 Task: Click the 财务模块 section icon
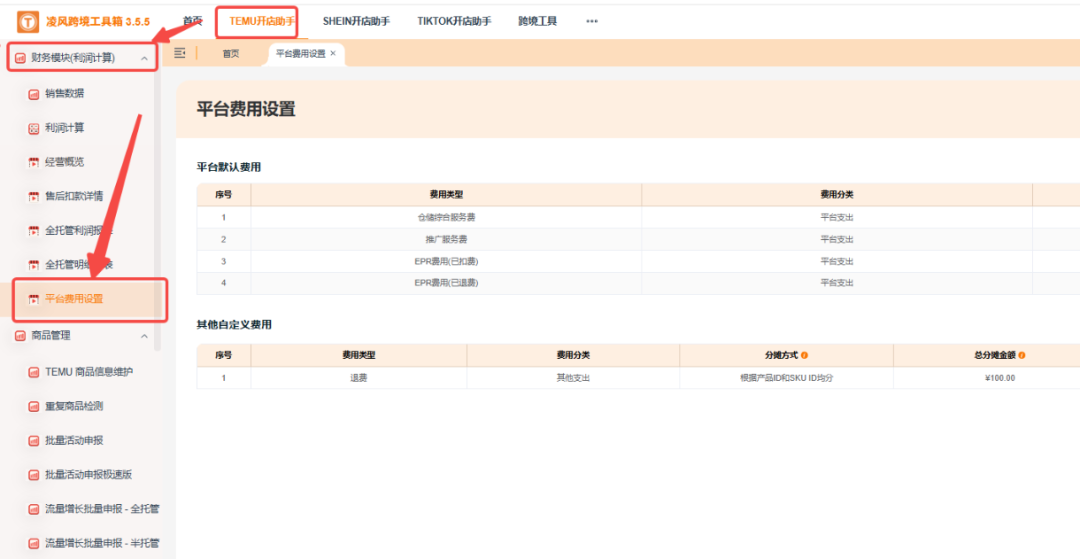click(20, 59)
